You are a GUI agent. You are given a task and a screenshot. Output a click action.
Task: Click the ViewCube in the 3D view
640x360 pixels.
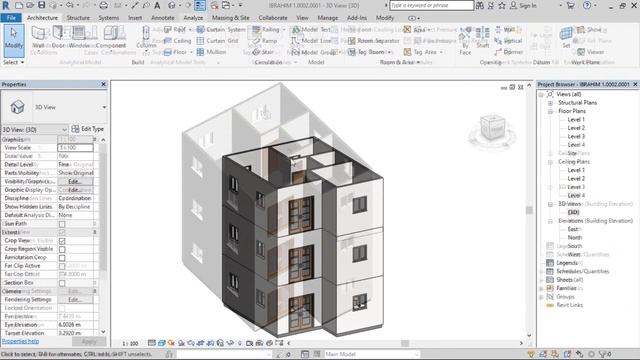[x=492, y=128]
